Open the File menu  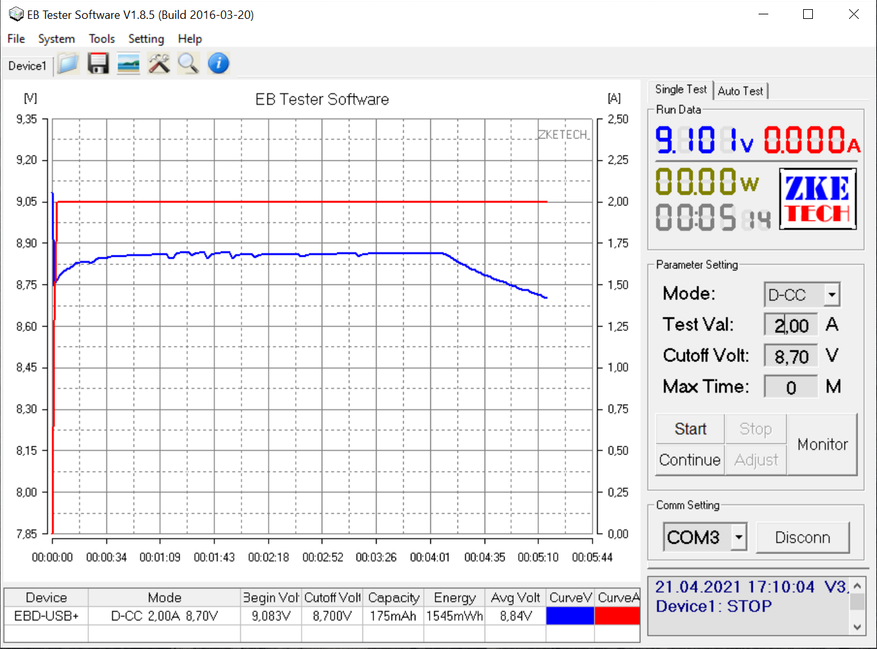pyautogui.click(x=16, y=39)
